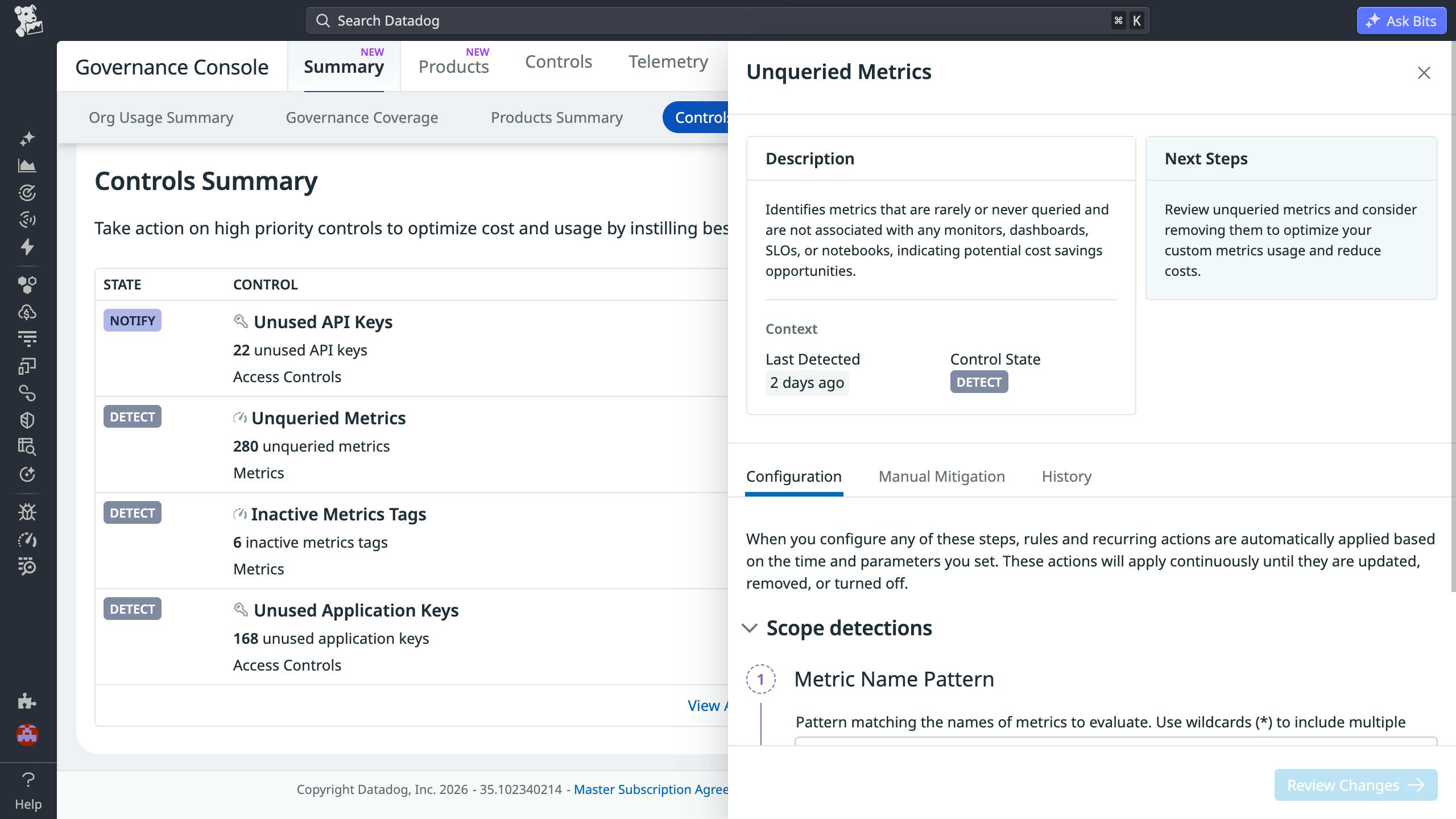1456x819 pixels.
Task: Select the Governance Coverage section pill
Action: pos(362,117)
